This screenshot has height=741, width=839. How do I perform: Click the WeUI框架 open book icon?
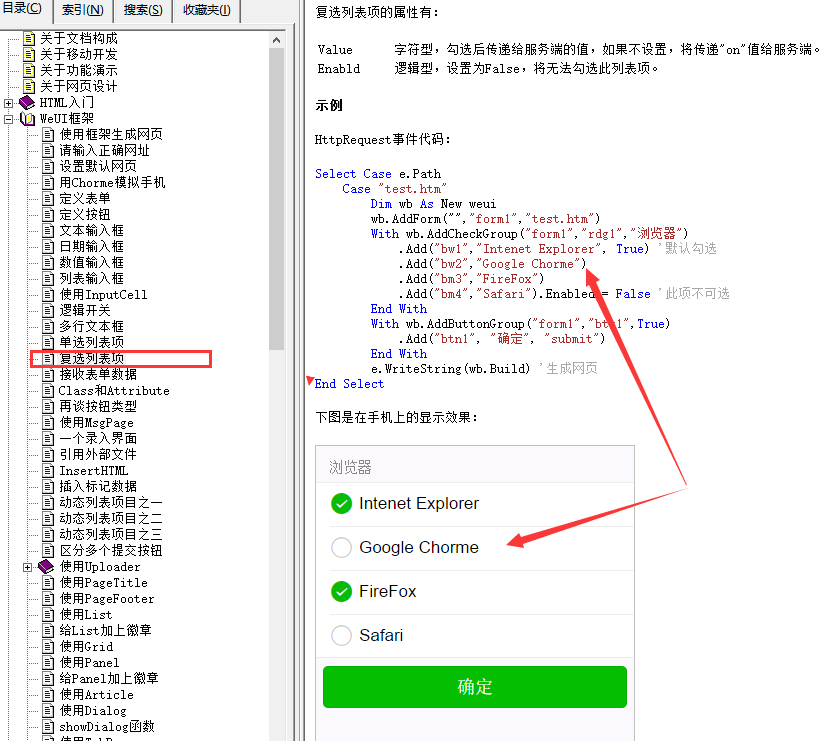(26, 119)
